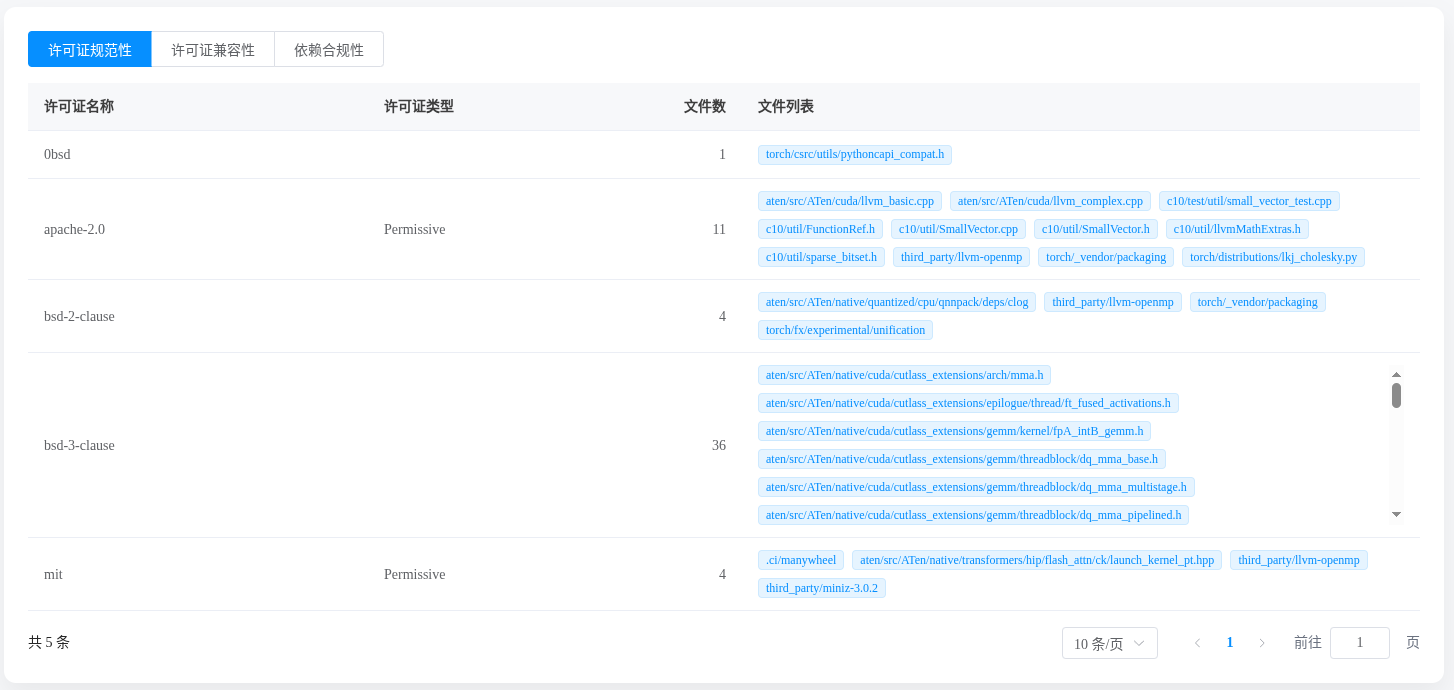
Task: Open the 依赖合规性 tab
Action: click(x=329, y=49)
